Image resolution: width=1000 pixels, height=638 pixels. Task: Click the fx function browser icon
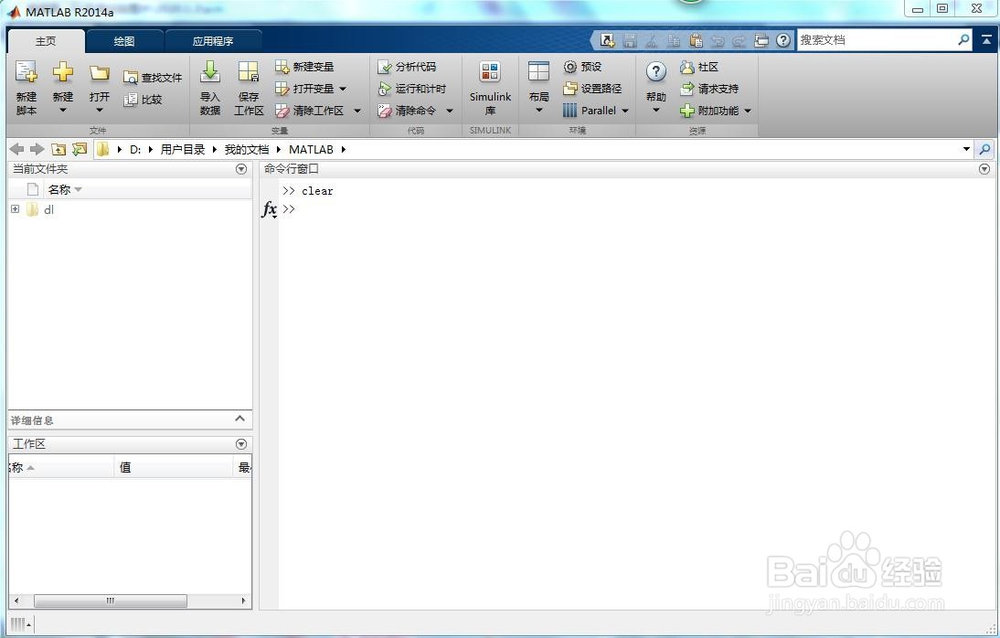click(x=270, y=209)
